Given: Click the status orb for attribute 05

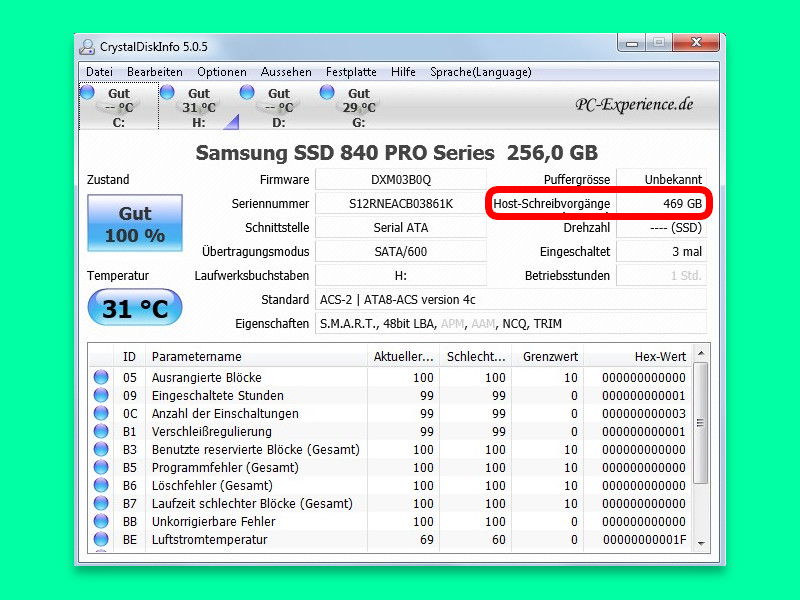Looking at the screenshot, I should [x=101, y=377].
